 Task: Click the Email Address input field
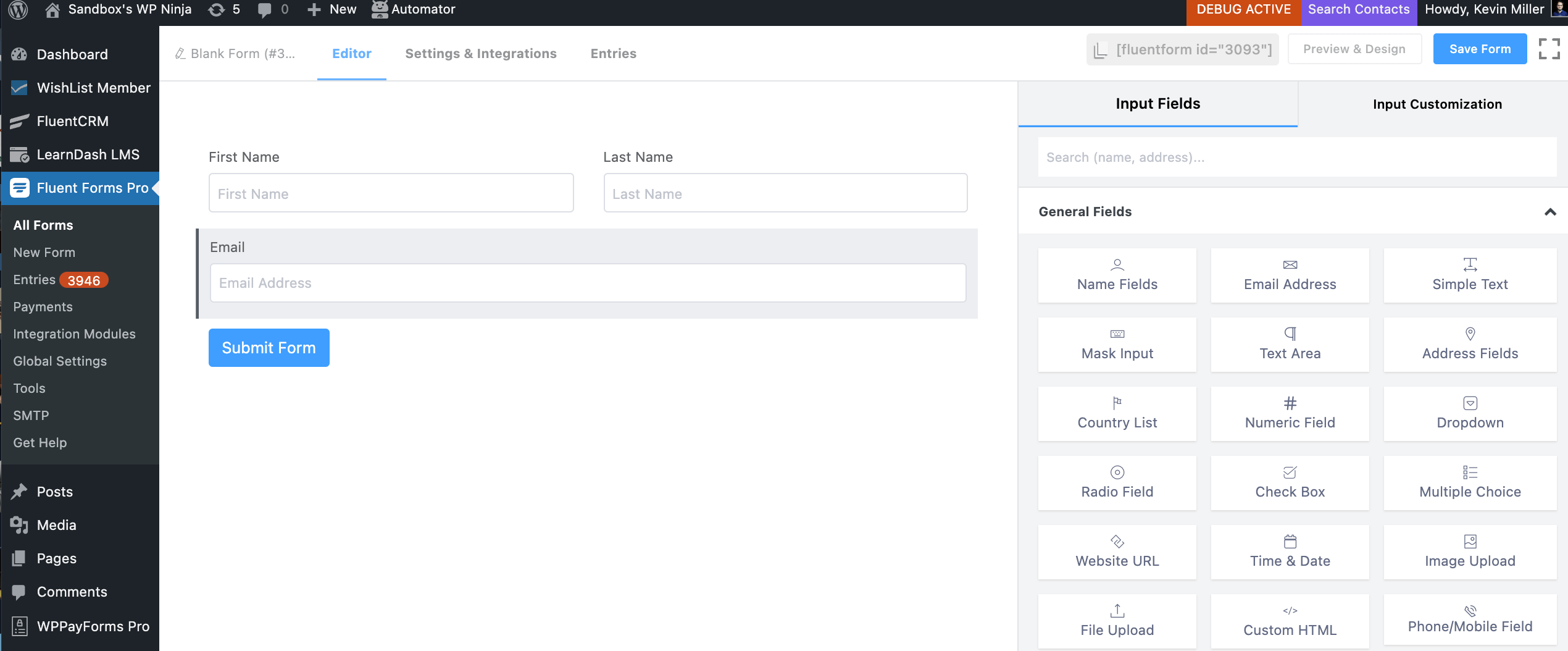588,283
